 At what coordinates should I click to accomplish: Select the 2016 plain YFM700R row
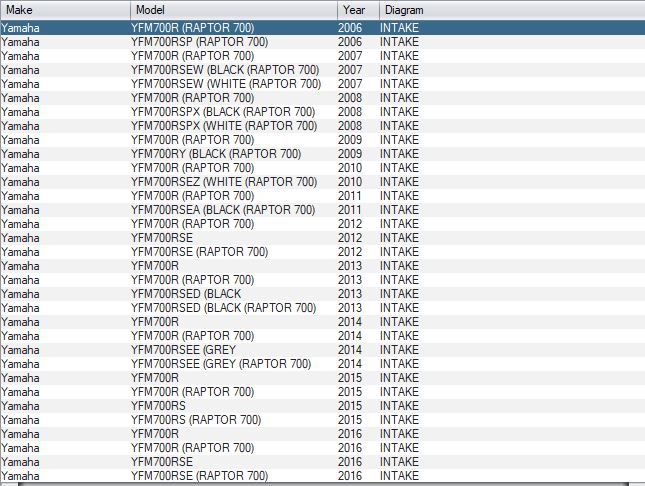point(322,433)
